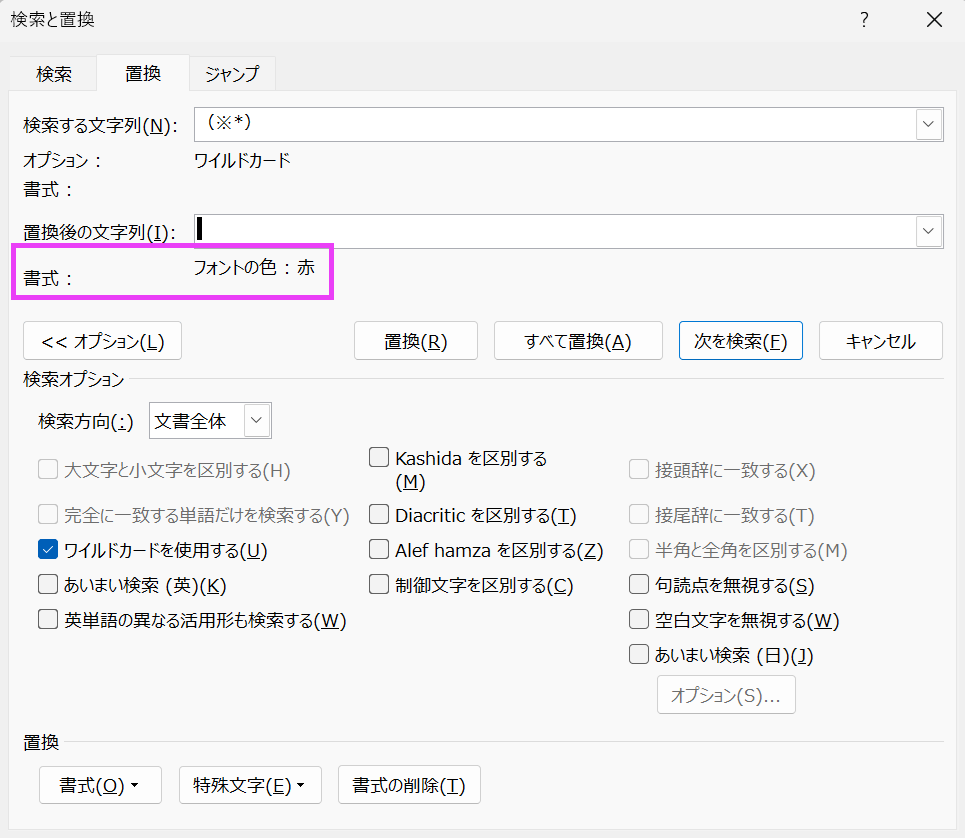Open the 特殊文字 menu button
The width and height of the screenshot is (965, 838).
(250, 786)
